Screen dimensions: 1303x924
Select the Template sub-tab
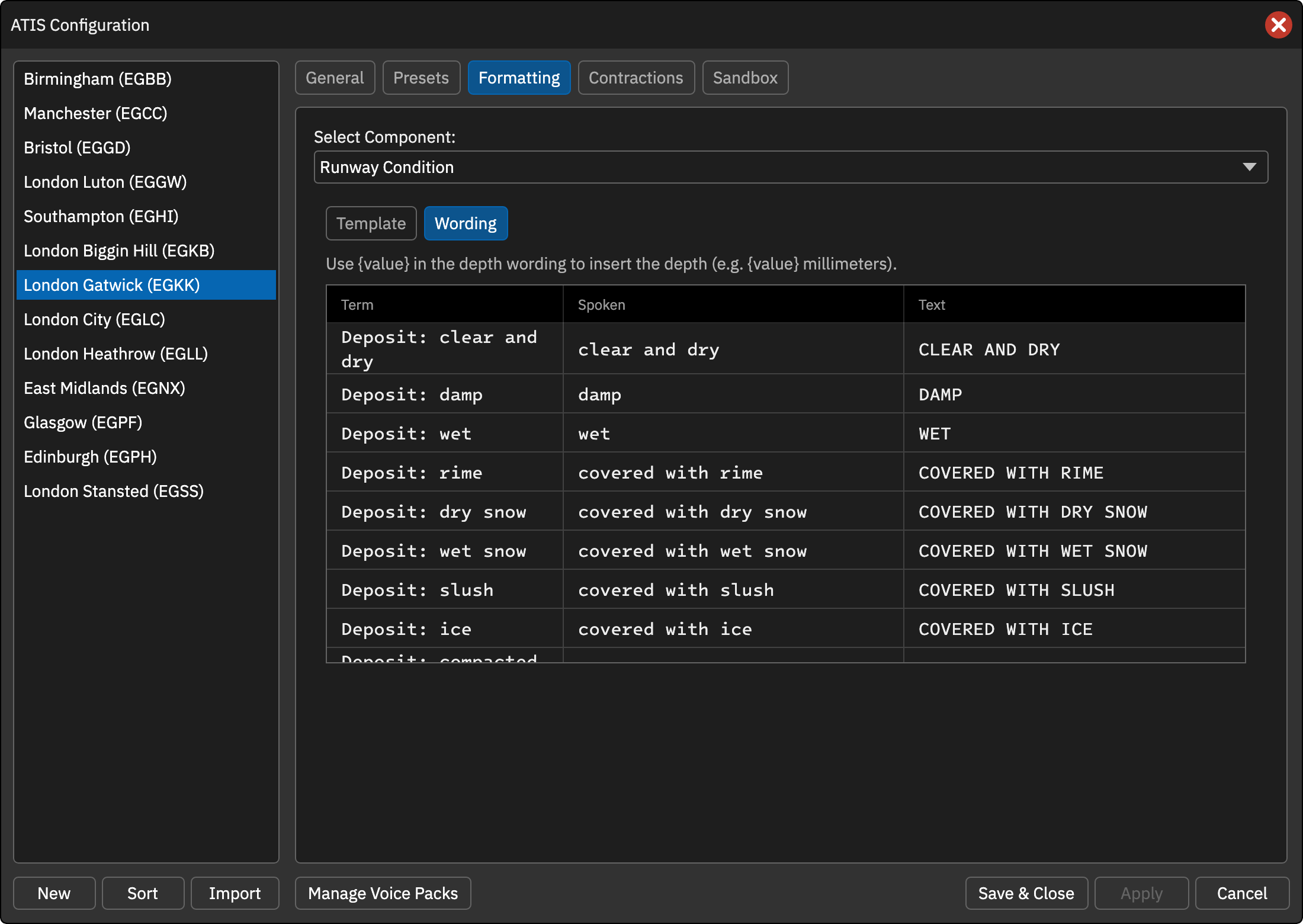point(371,223)
